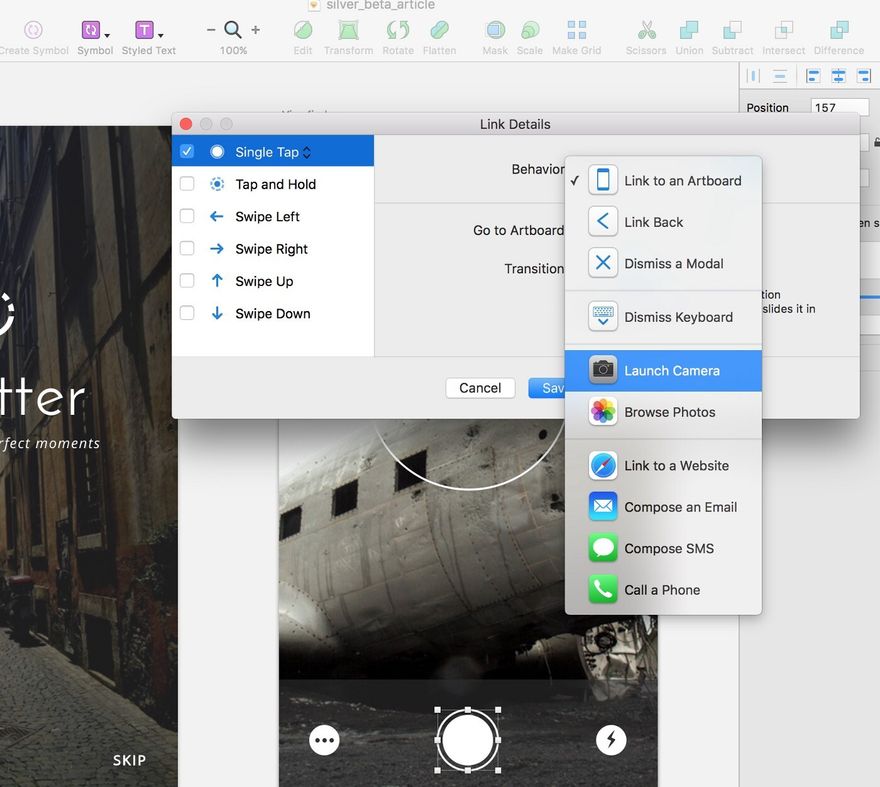This screenshot has width=880, height=787.
Task: Click the Position input field
Action: click(x=840, y=107)
